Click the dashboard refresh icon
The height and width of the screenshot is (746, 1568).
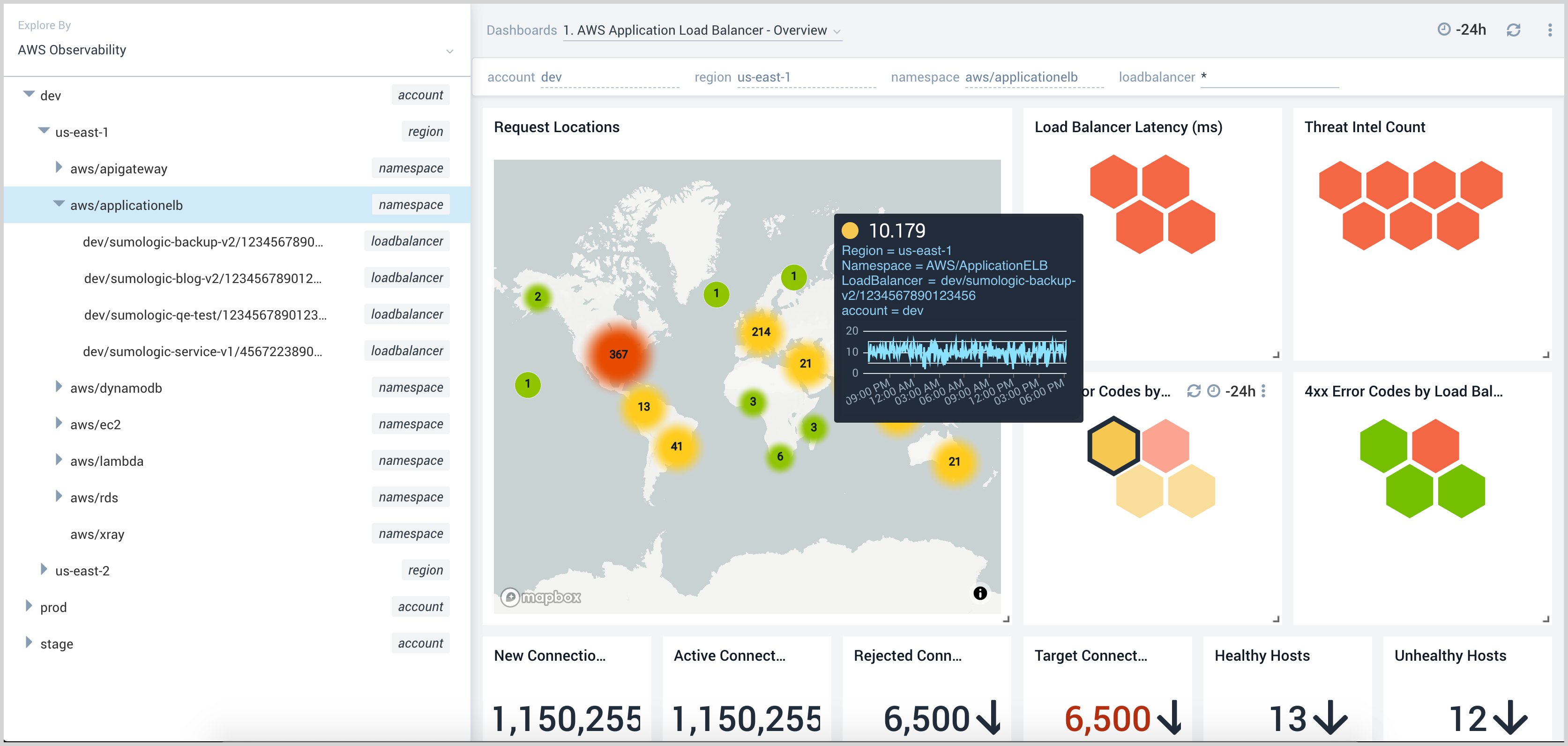click(1513, 30)
